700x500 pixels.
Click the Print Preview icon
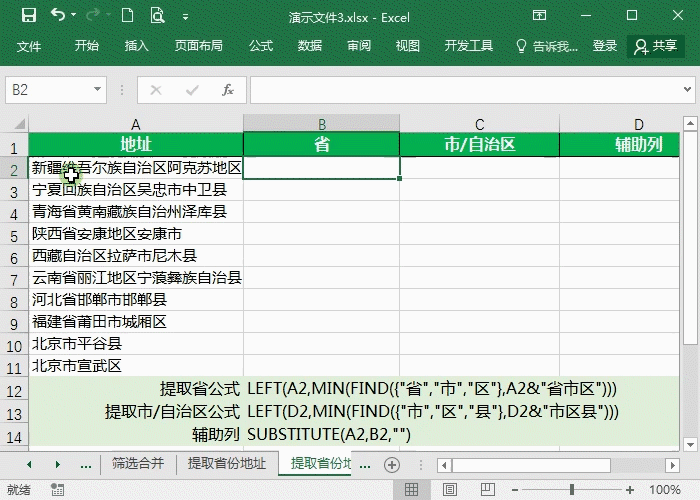click(157, 16)
